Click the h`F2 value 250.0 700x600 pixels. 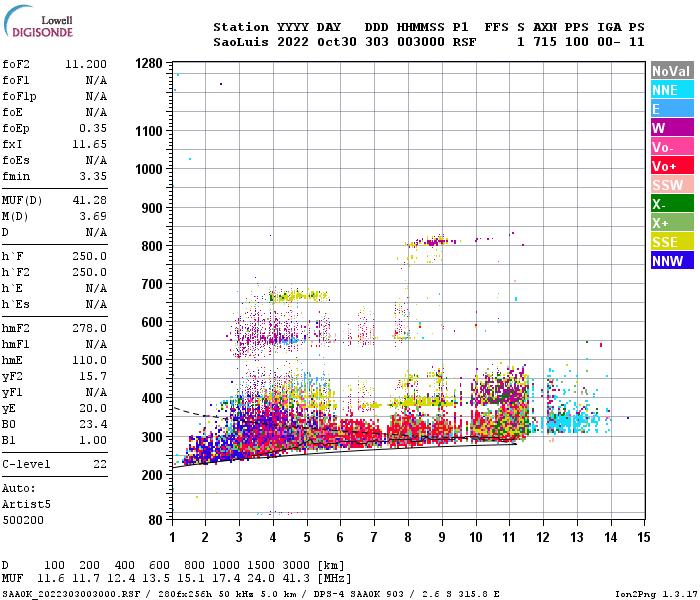[x=90, y=273]
